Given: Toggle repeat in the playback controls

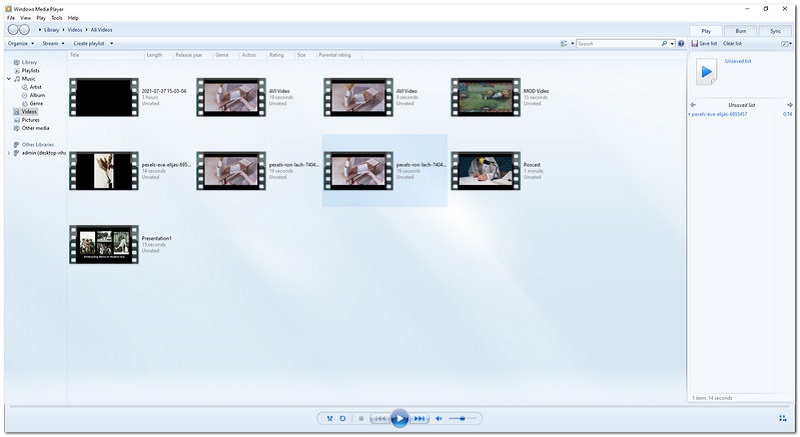Looking at the screenshot, I should (x=343, y=419).
